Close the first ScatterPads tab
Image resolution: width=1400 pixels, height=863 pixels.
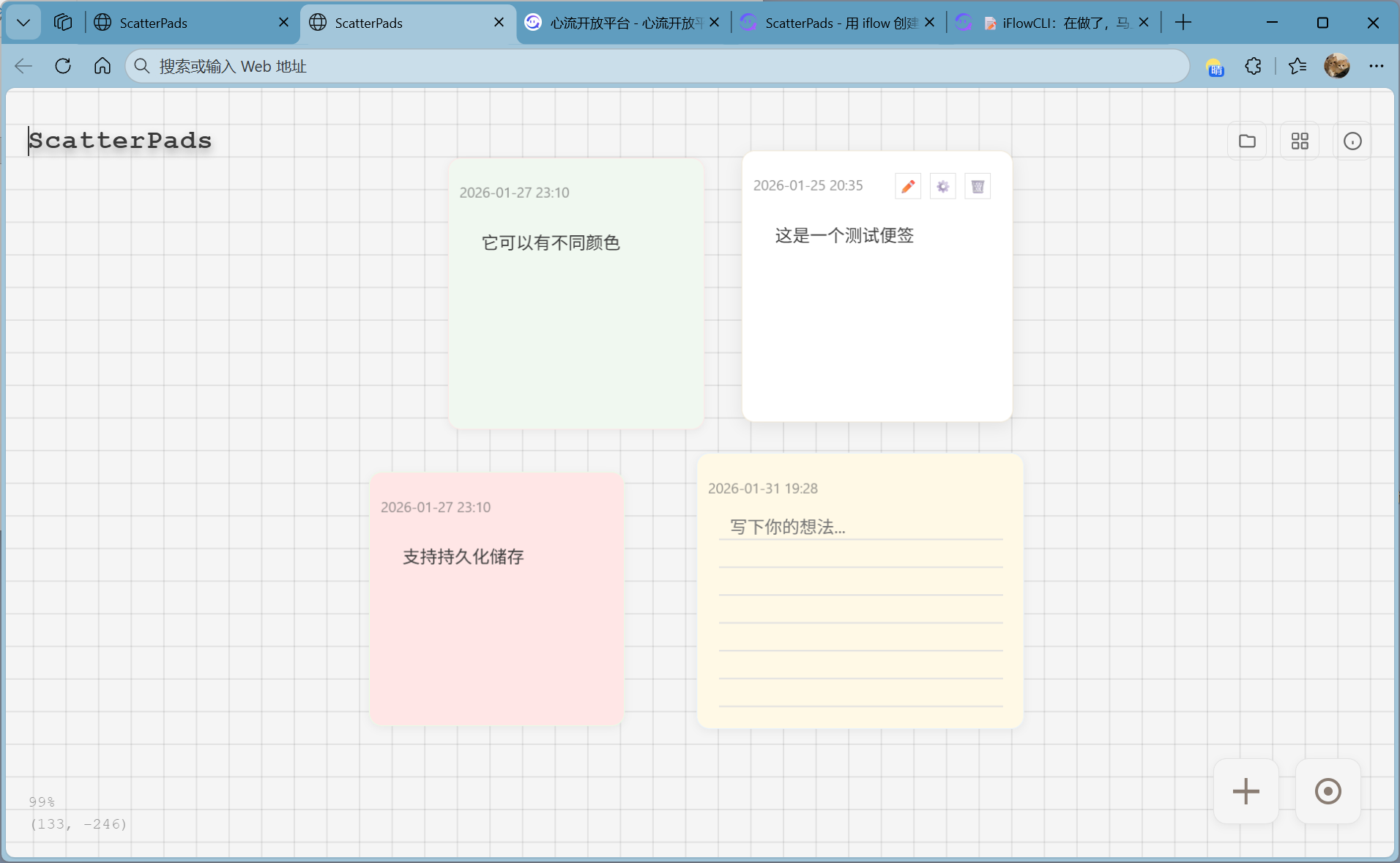(283, 23)
